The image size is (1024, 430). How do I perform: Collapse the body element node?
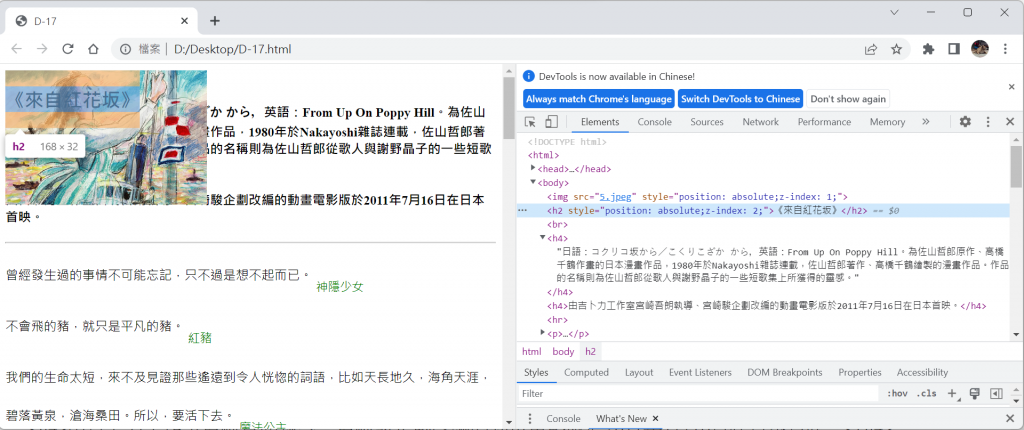pos(533,182)
